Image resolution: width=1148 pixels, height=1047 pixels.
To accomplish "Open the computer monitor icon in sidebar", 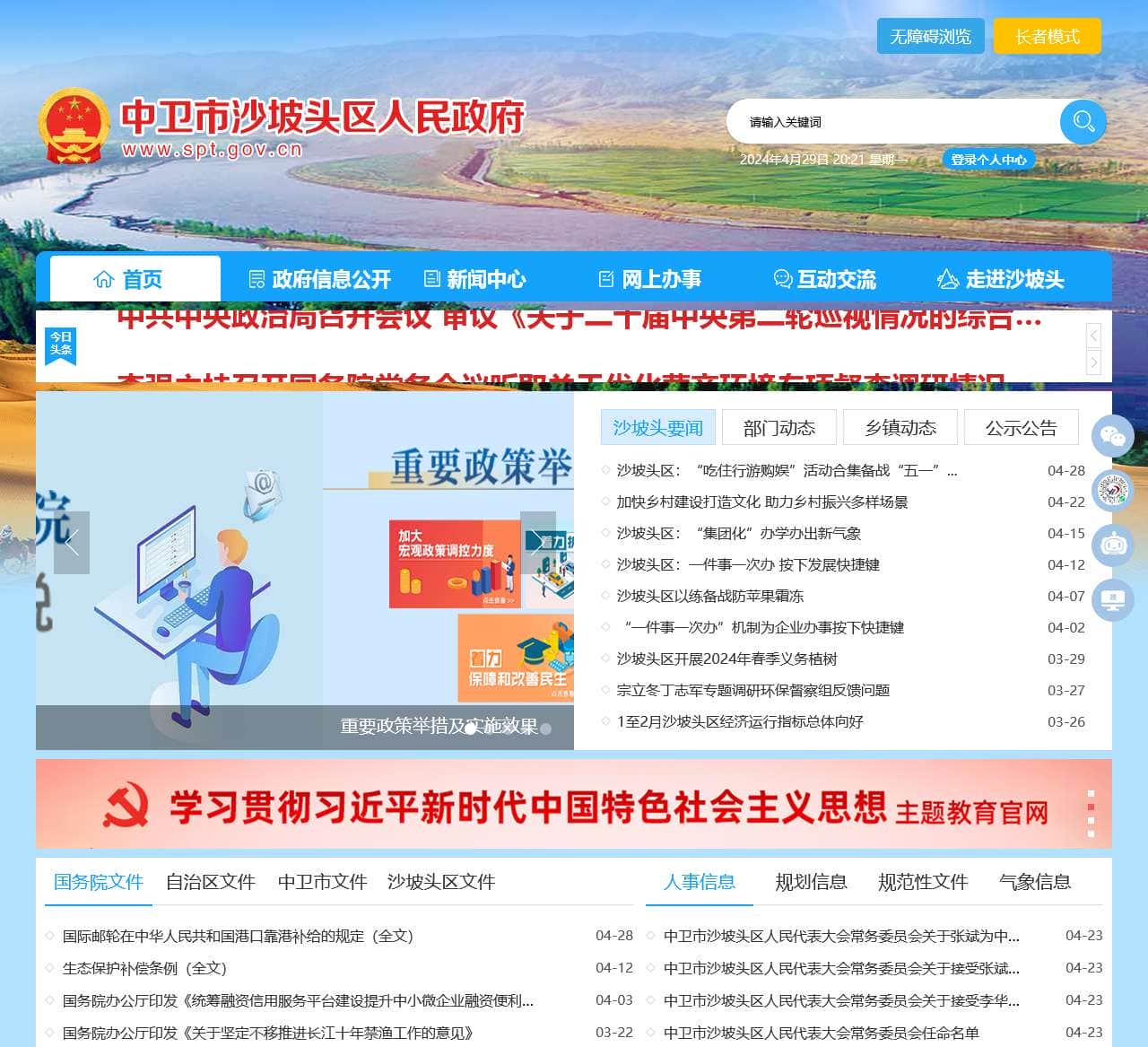I will [x=1112, y=599].
